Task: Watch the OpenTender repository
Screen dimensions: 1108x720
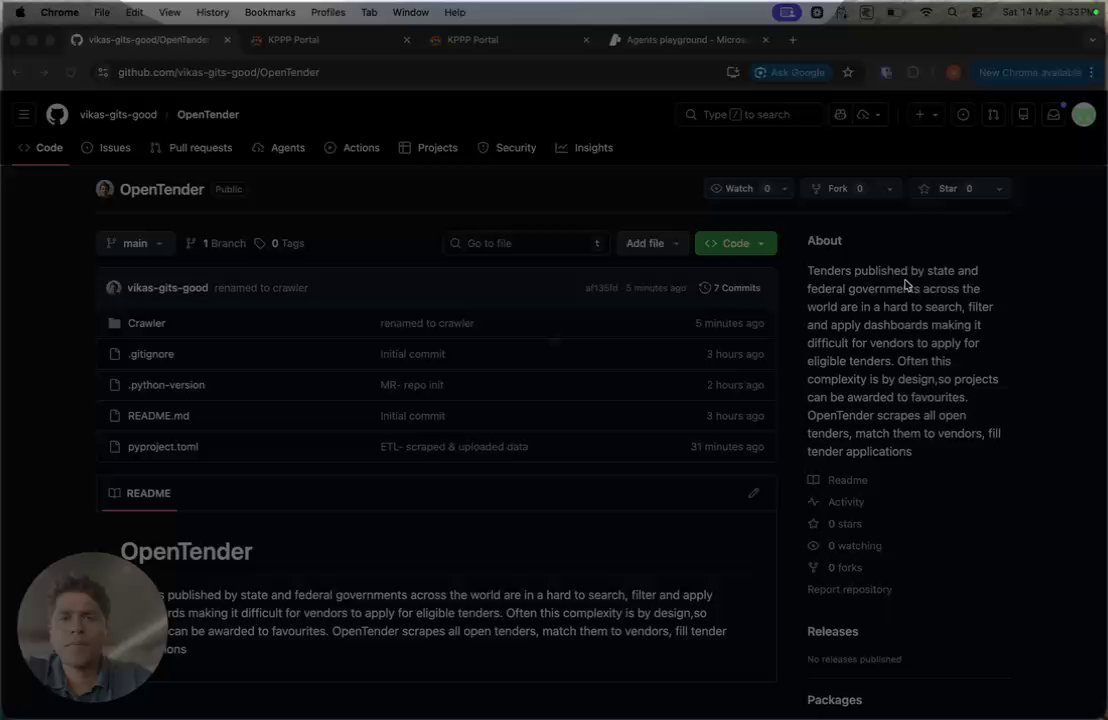Action: (739, 189)
